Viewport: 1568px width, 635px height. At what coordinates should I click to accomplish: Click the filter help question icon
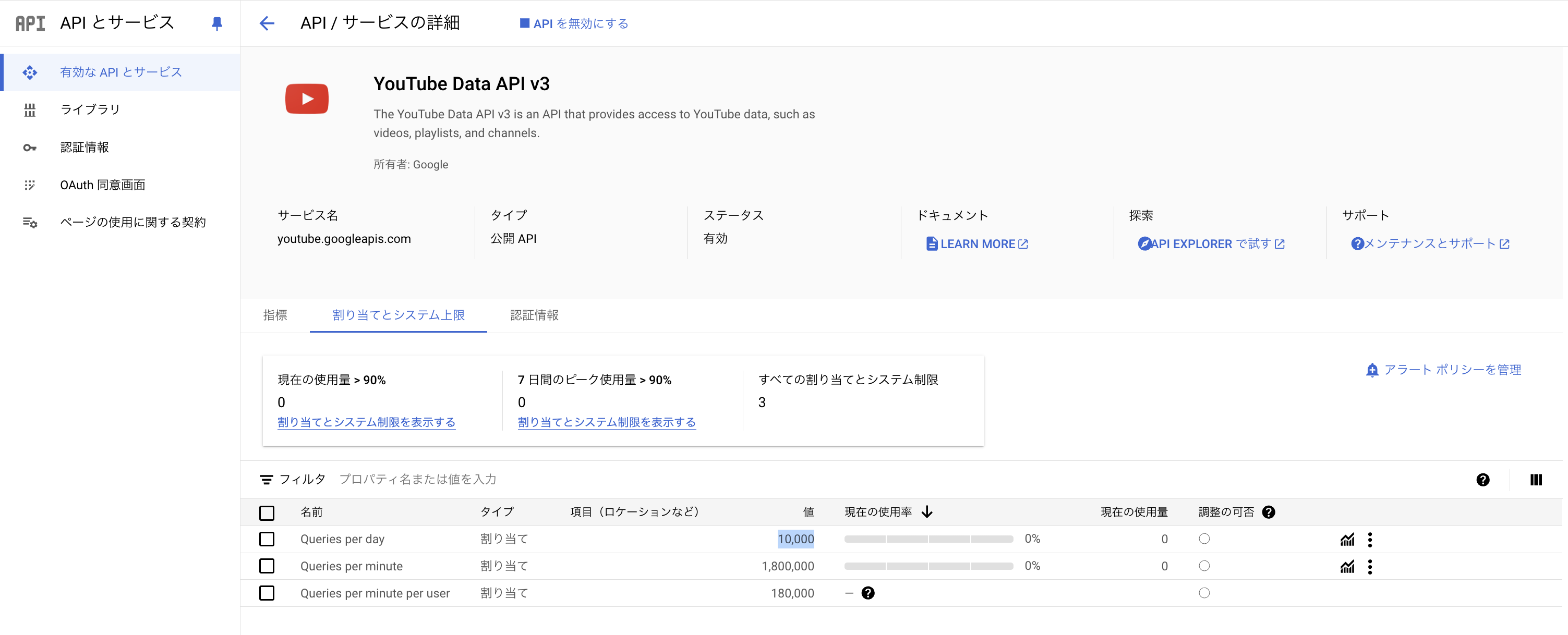pos(1483,480)
